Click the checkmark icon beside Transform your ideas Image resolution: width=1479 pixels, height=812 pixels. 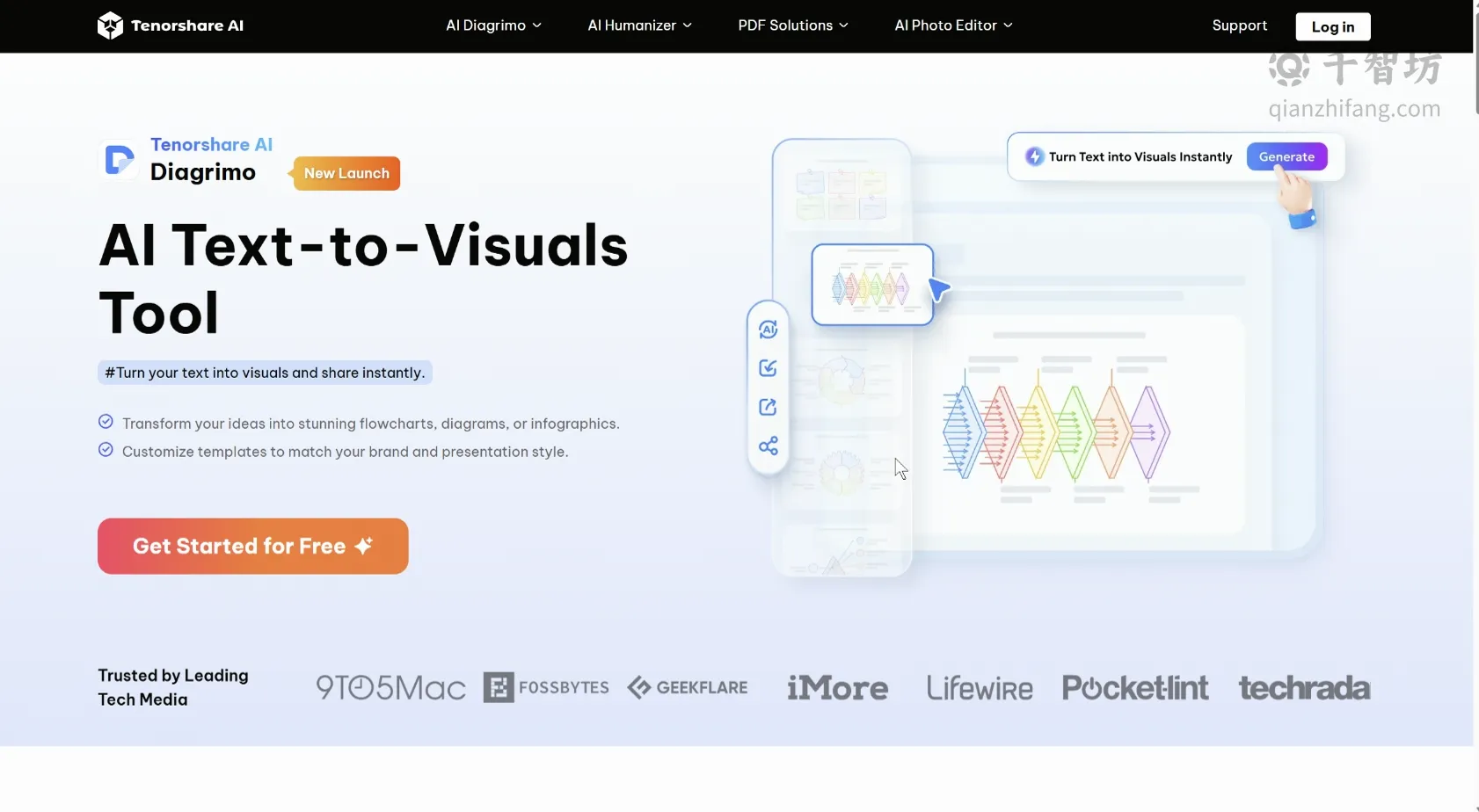click(106, 422)
